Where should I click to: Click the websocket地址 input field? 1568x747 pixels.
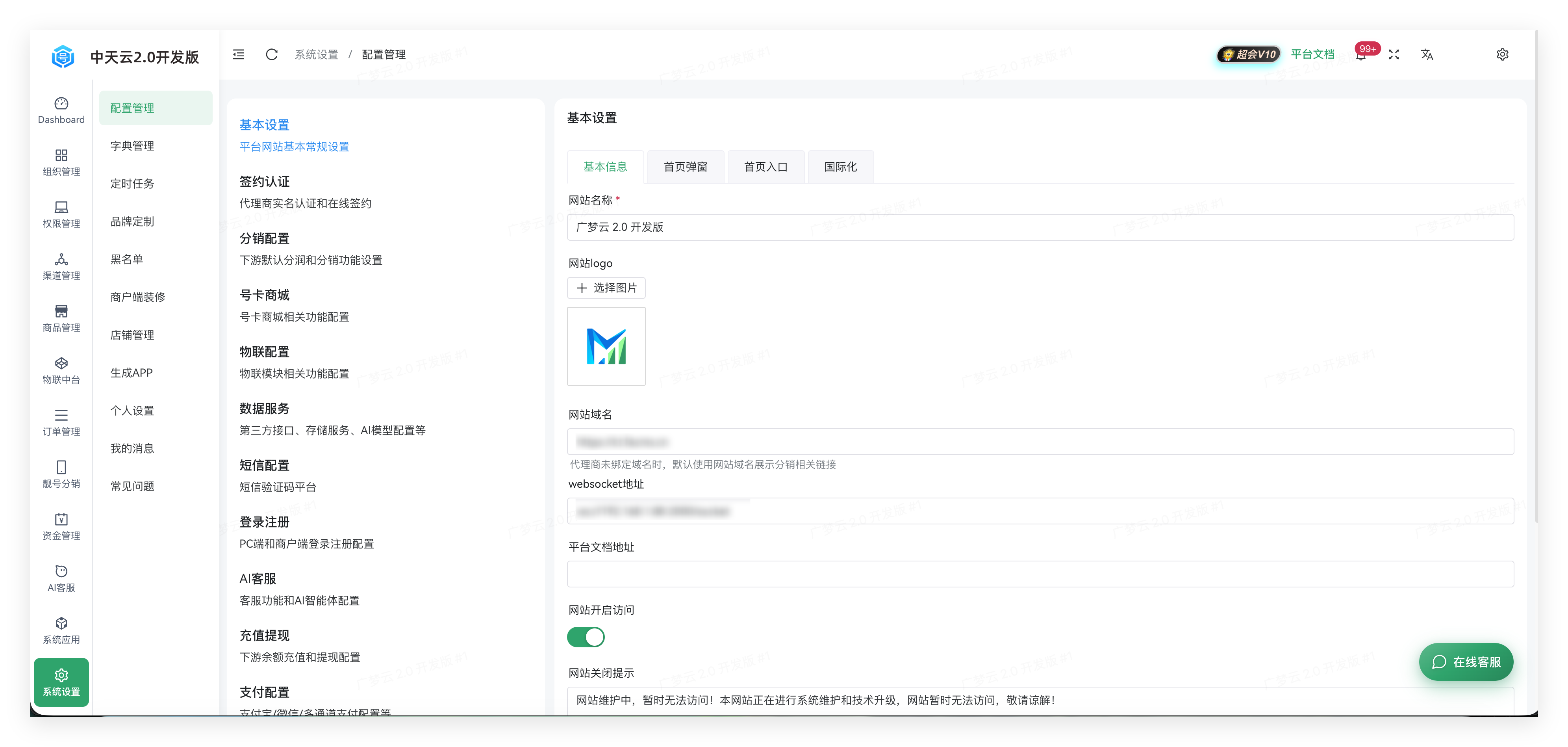click(x=1040, y=511)
